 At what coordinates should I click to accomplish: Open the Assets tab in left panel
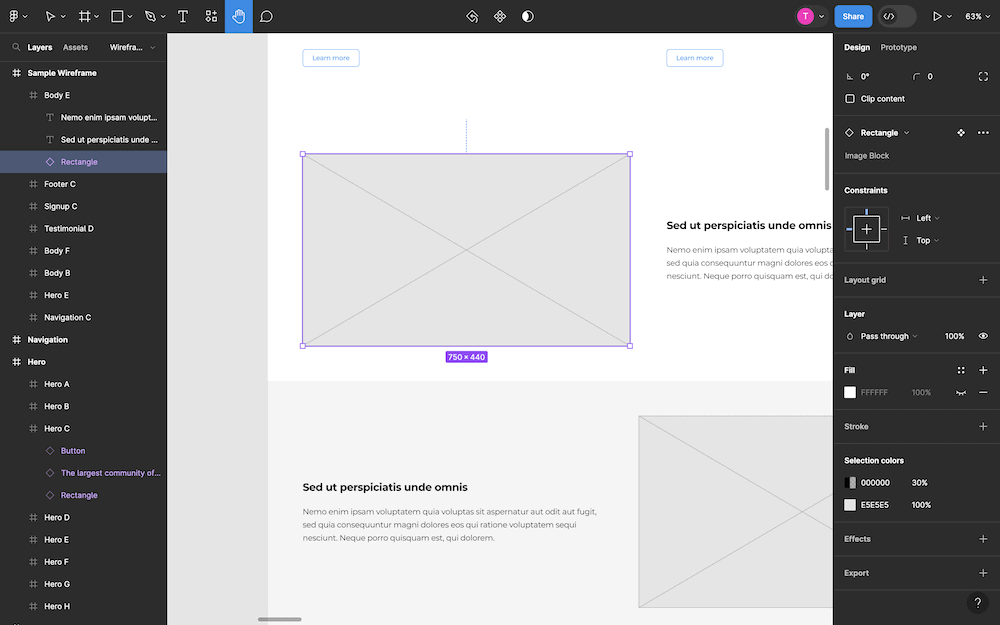pyautogui.click(x=75, y=47)
